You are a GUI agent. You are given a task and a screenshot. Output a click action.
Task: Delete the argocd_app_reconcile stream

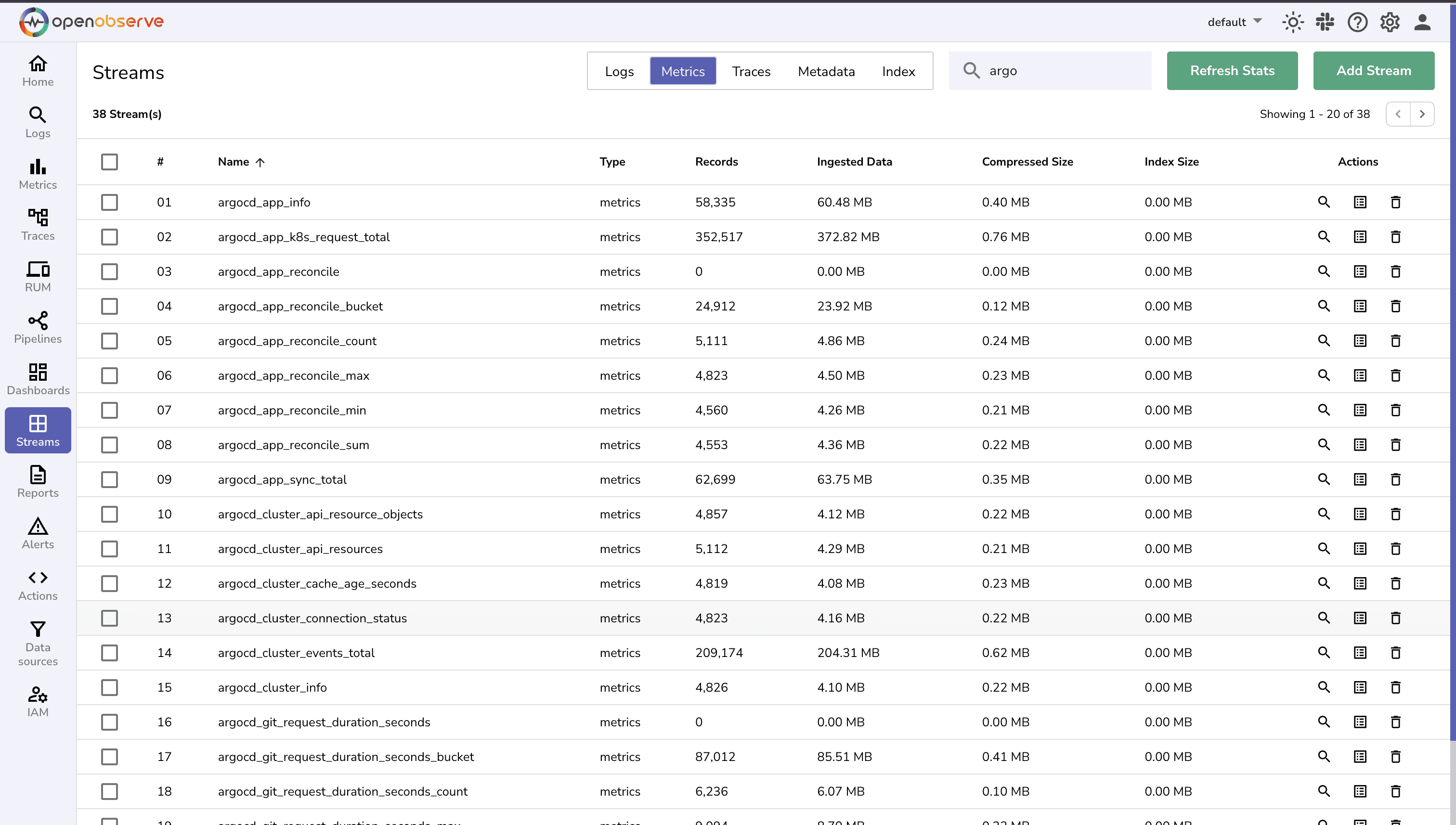pyautogui.click(x=1395, y=271)
